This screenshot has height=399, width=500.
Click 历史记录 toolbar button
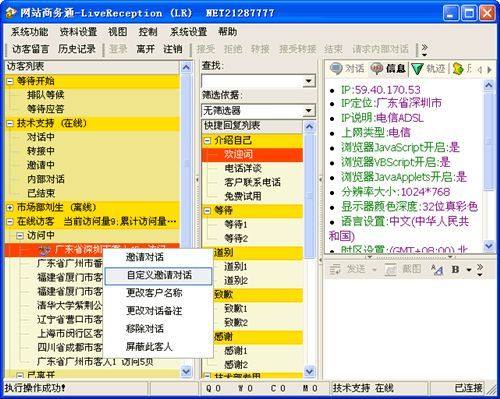pos(77,49)
